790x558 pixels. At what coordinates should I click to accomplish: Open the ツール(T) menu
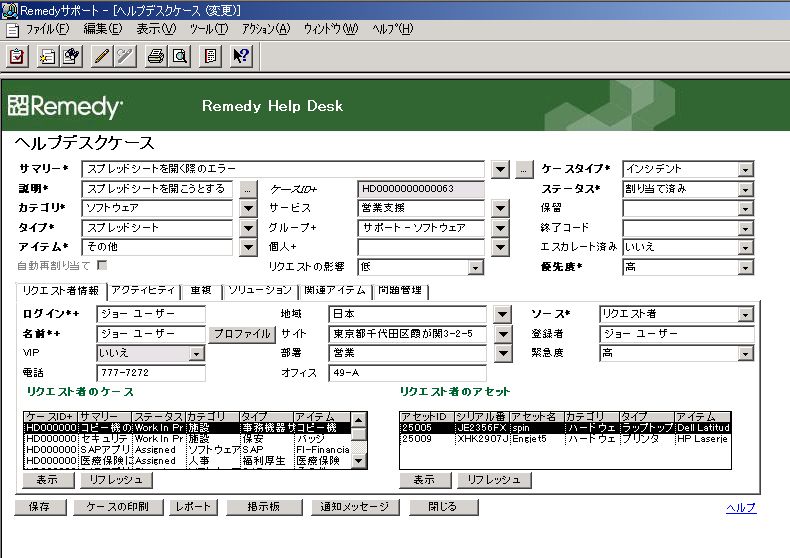(209, 29)
